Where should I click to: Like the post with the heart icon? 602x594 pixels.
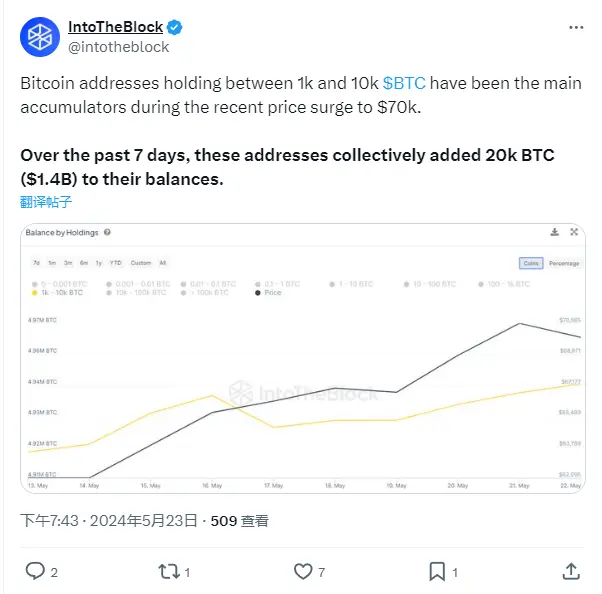[303, 571]
